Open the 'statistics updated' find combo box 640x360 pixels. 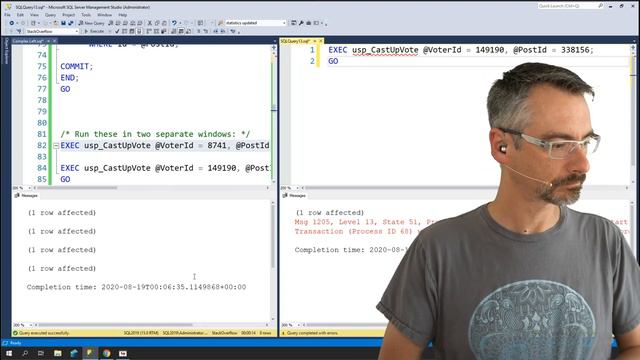pos(256,23)
